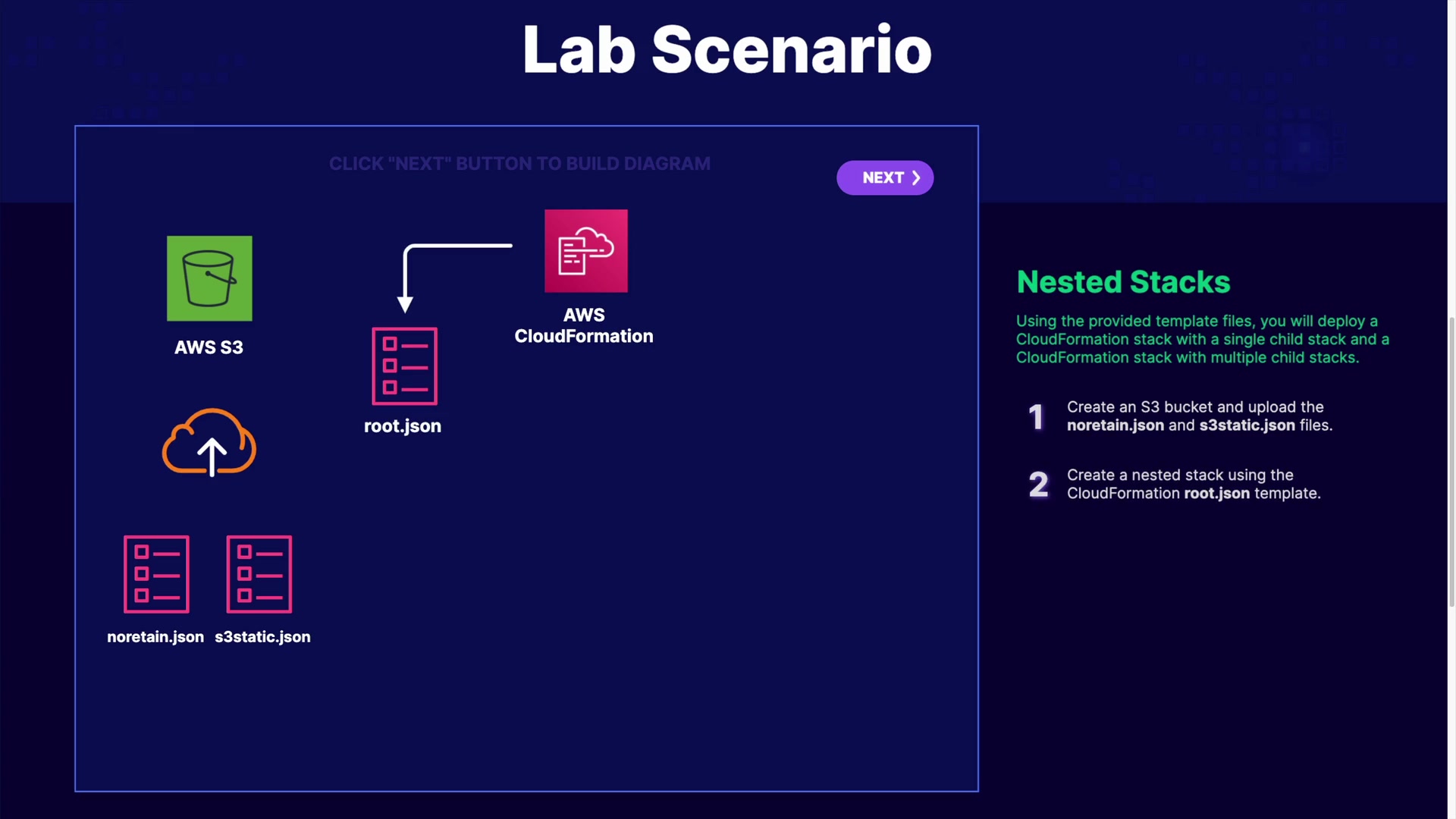Image resolution: width=1456 pixels, height=819 pixels.
Task: Click the vertical scrollbar on right edge
Action: [x=1451, y=463]
